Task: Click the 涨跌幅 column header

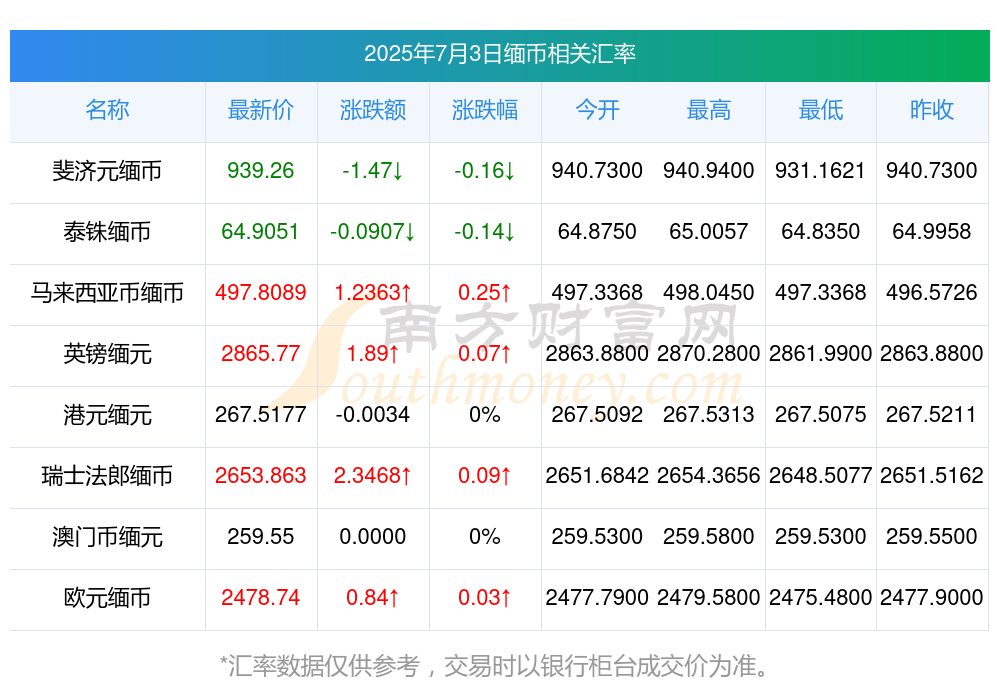Action: pos(485,110)
